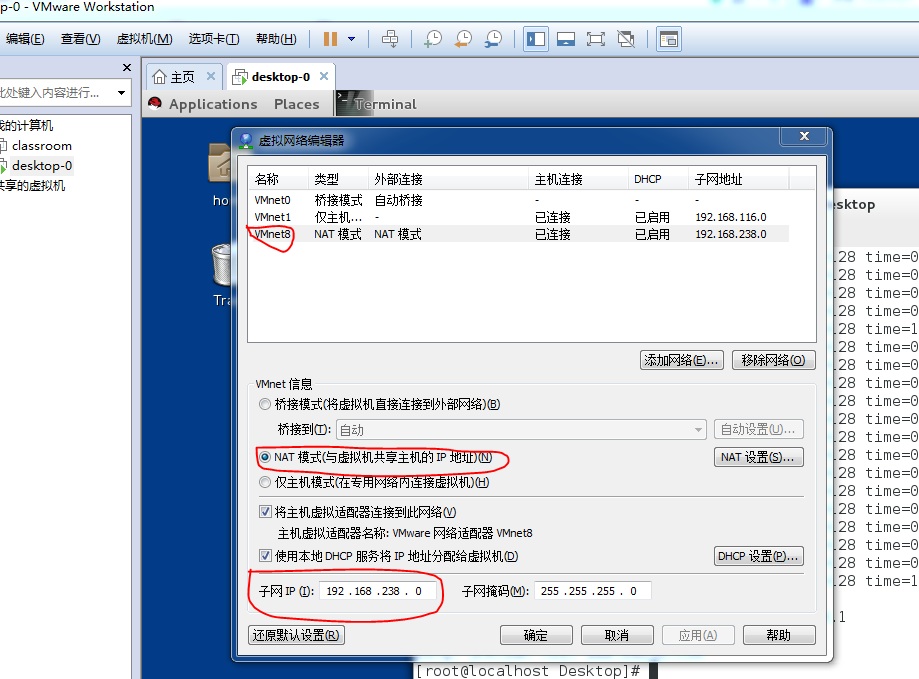The width and height of the screenshot is (919, 679).
Task: Open the 帮助(H) menu
Action: 276,39
